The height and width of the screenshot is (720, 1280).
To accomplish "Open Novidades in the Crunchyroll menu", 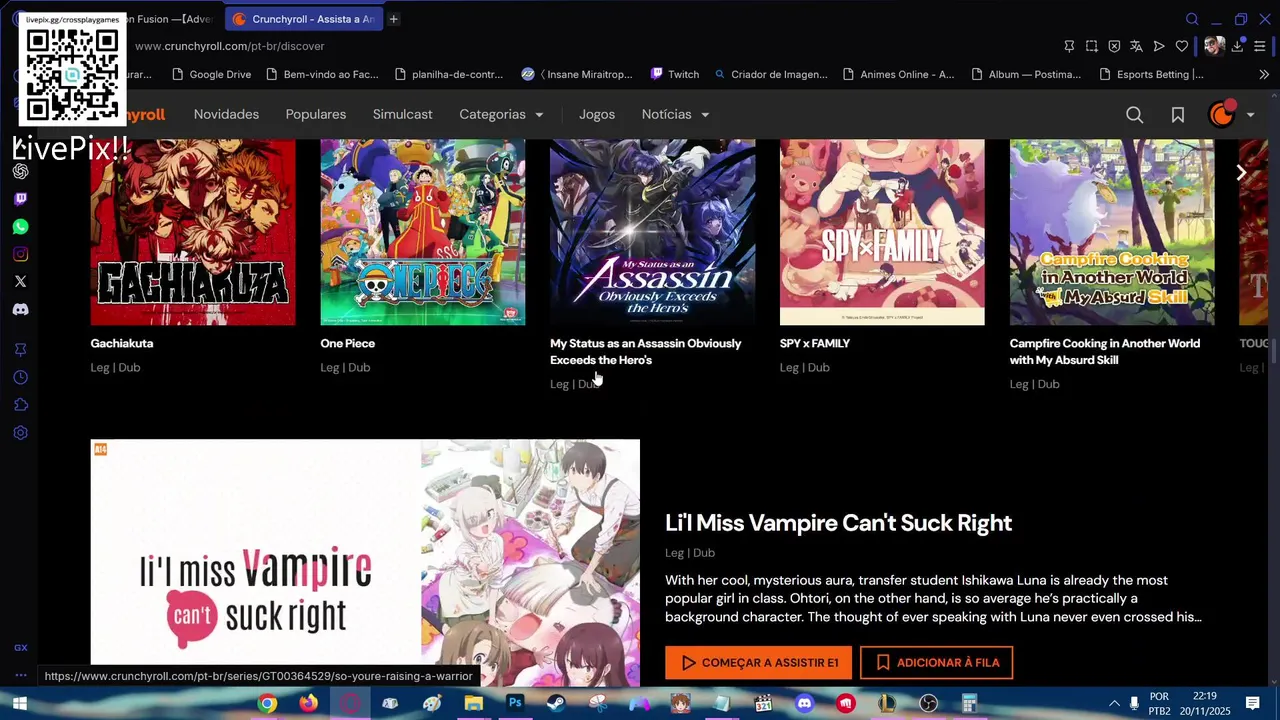I will 226,114.
